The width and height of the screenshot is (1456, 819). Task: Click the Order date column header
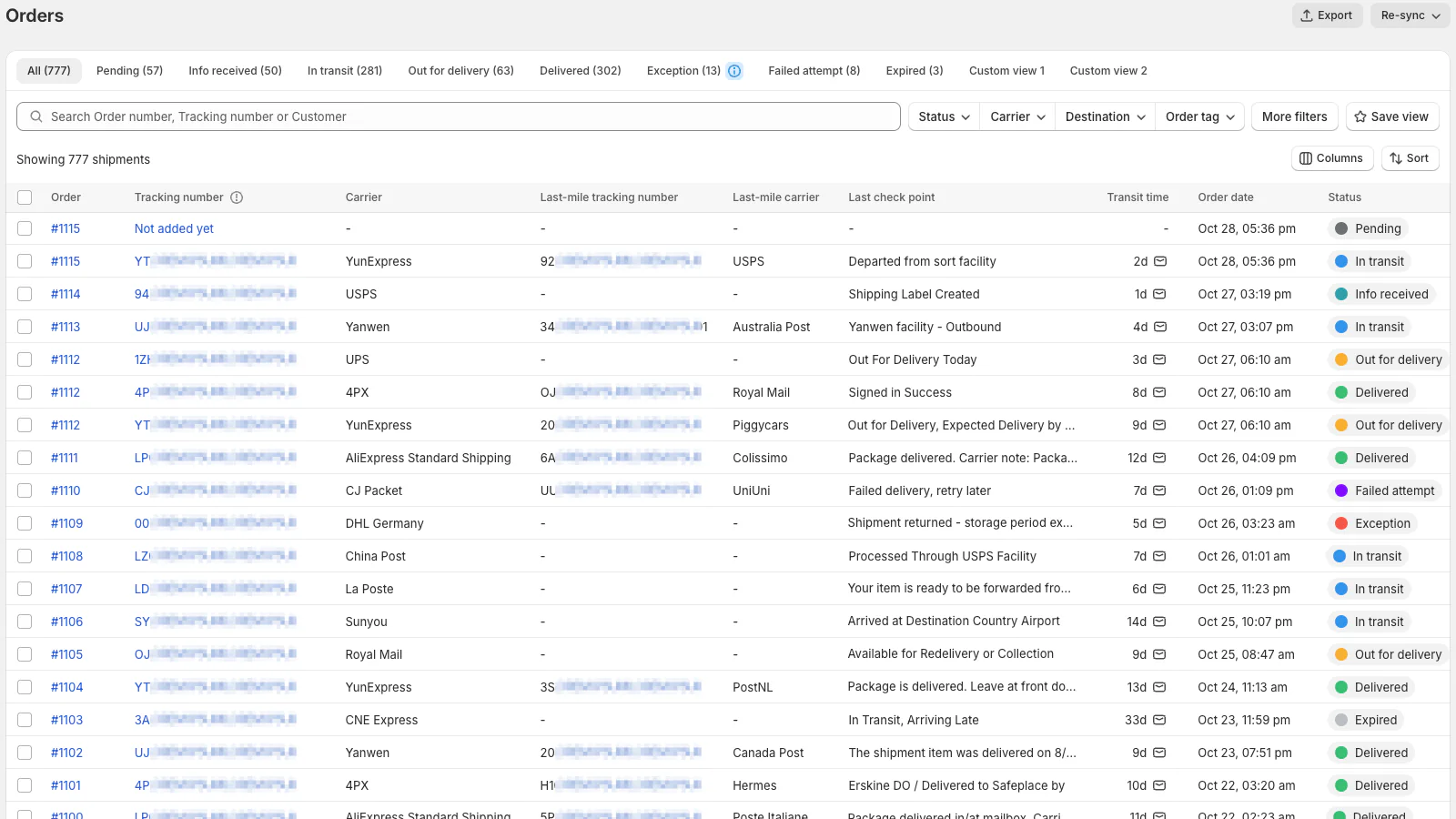pos(1225,197)
